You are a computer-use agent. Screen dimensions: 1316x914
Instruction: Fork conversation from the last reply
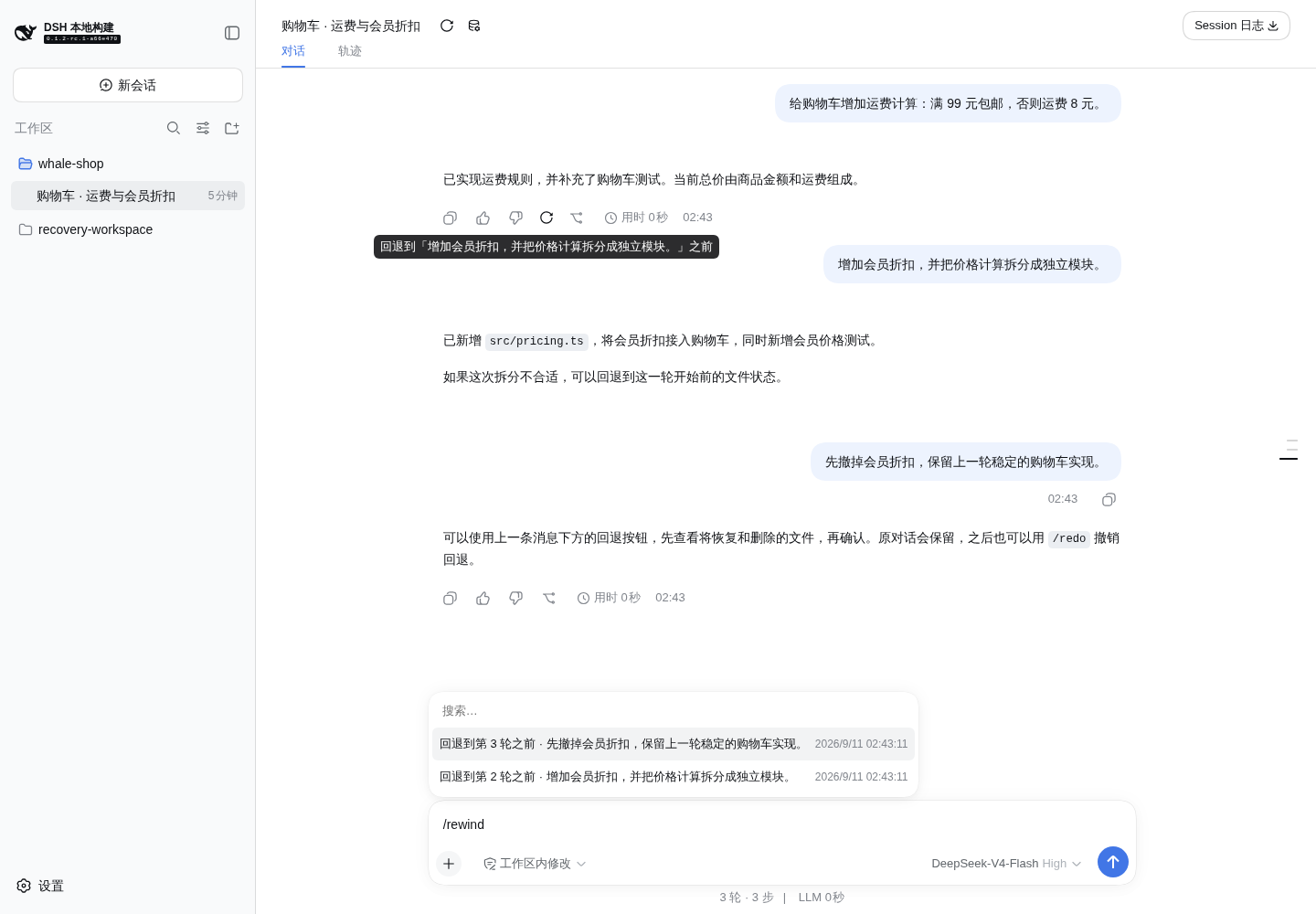coord(549,598)
